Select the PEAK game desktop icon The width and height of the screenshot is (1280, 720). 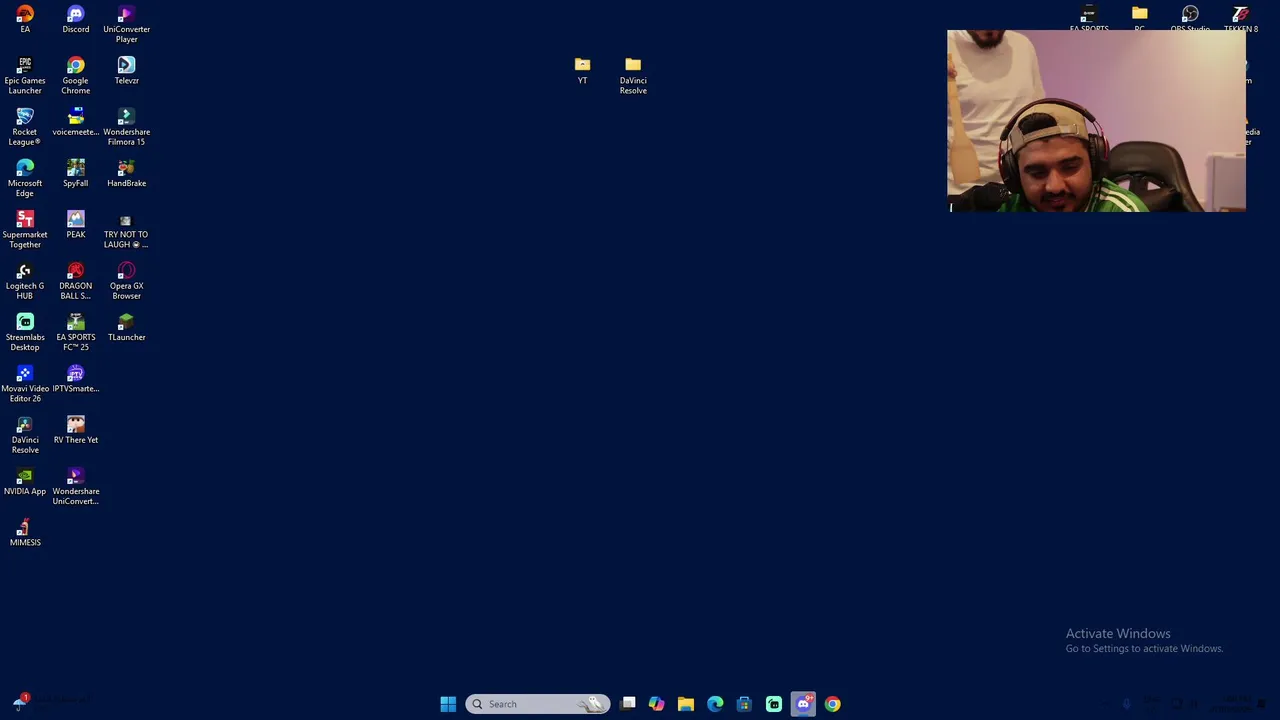[75, 224]
